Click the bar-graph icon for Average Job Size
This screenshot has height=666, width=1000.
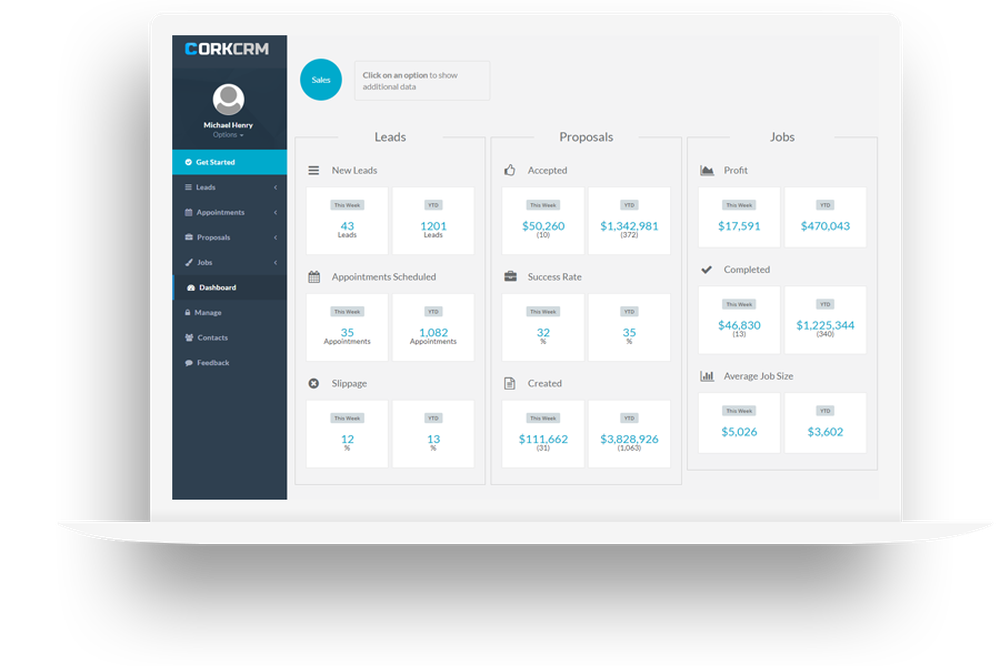(706, 375)
